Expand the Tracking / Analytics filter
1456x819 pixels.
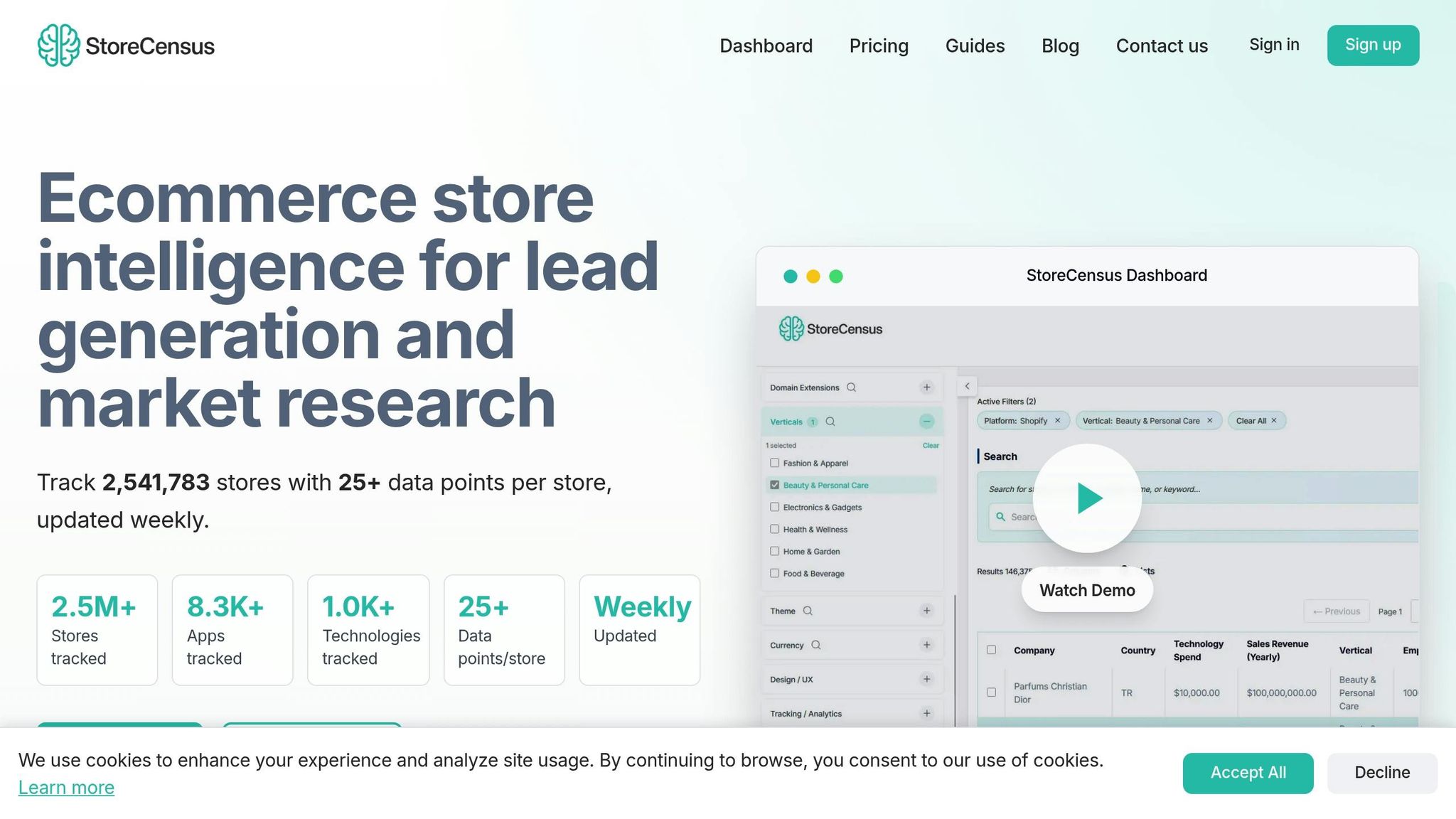point(926,713)
